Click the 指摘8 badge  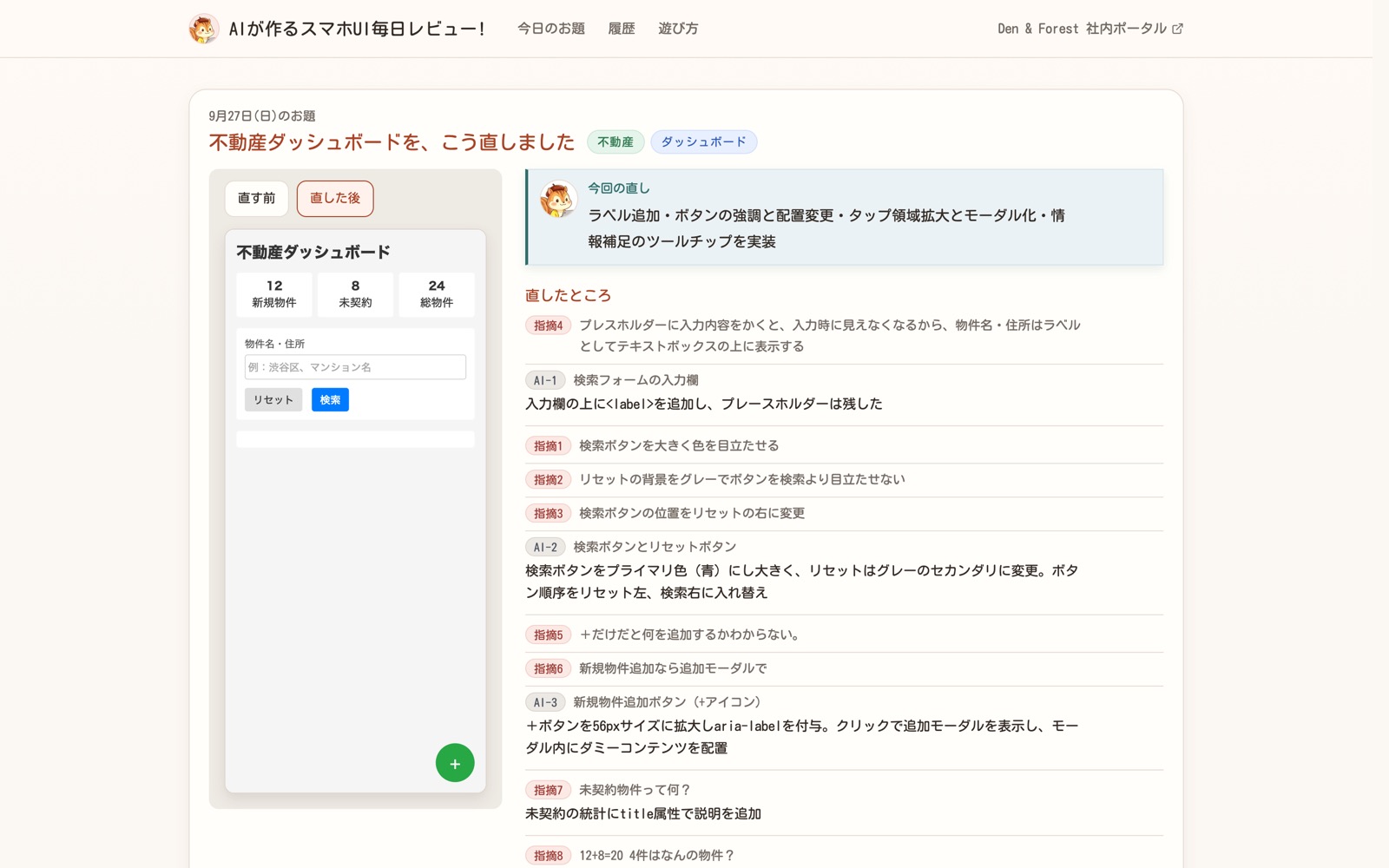point(549,856)
